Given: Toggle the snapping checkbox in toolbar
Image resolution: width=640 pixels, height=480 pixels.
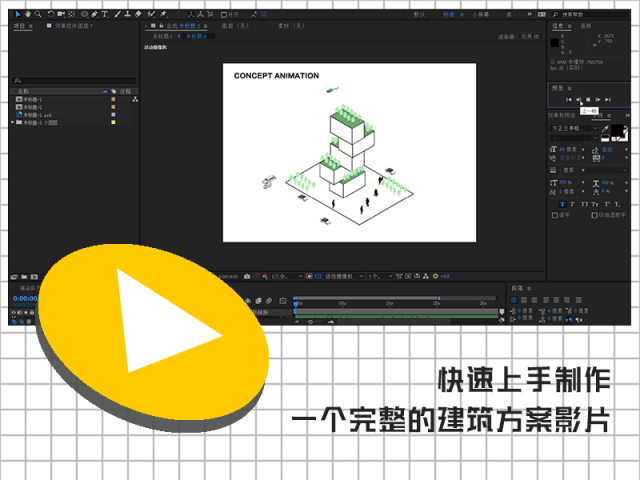Looking at the screenshot, I should [x=224, y=15].
